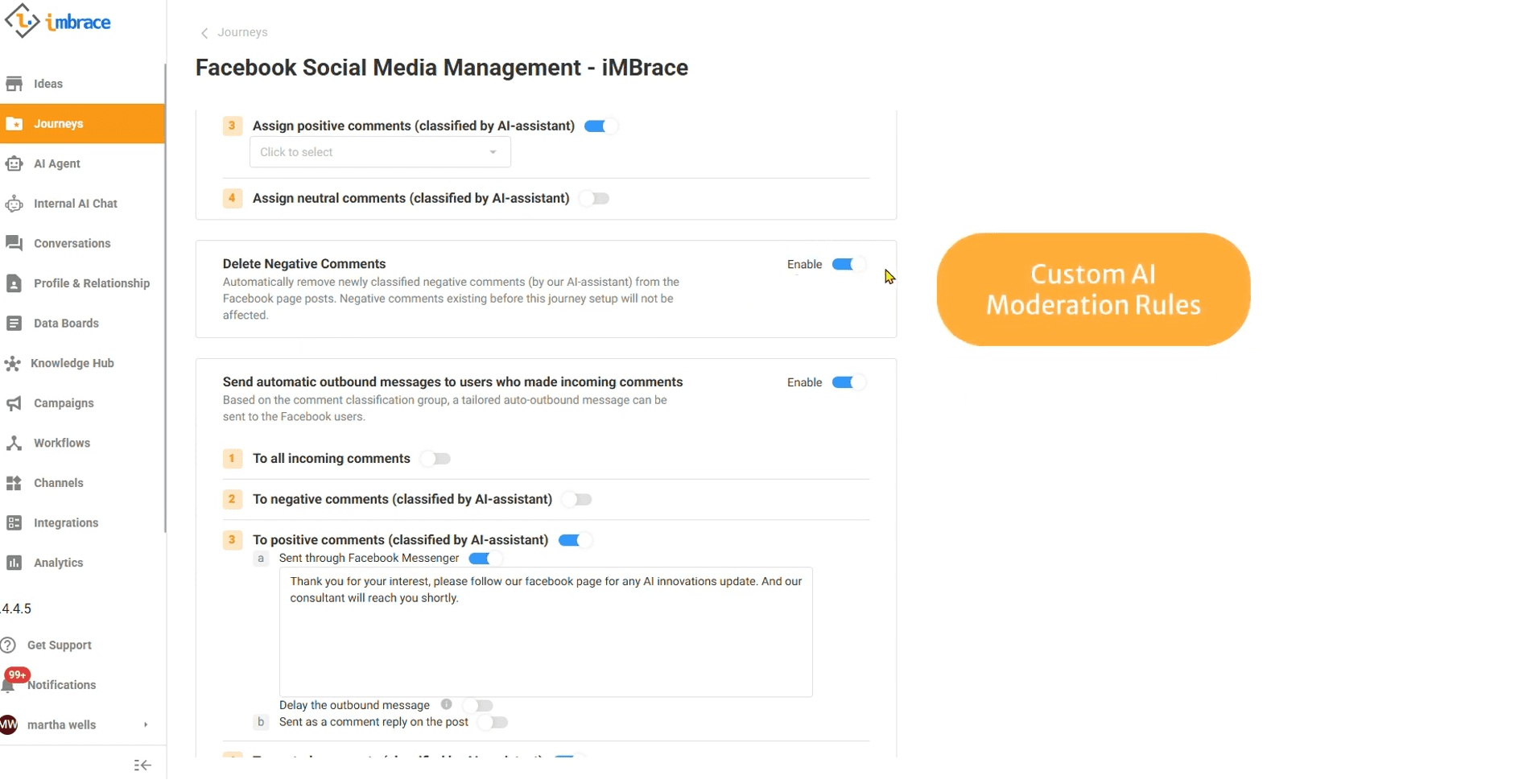Click the info icon beside Delay outbound message
The height and width of the screenshot is (784, 1535).
tap(446, 704)
